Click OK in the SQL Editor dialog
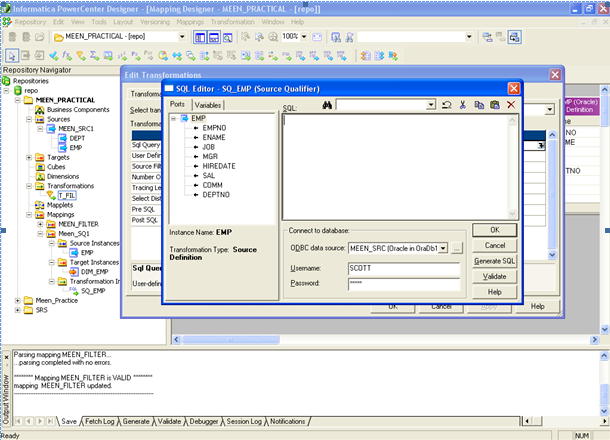Screen dimensions: 610x440 point(494,230)
